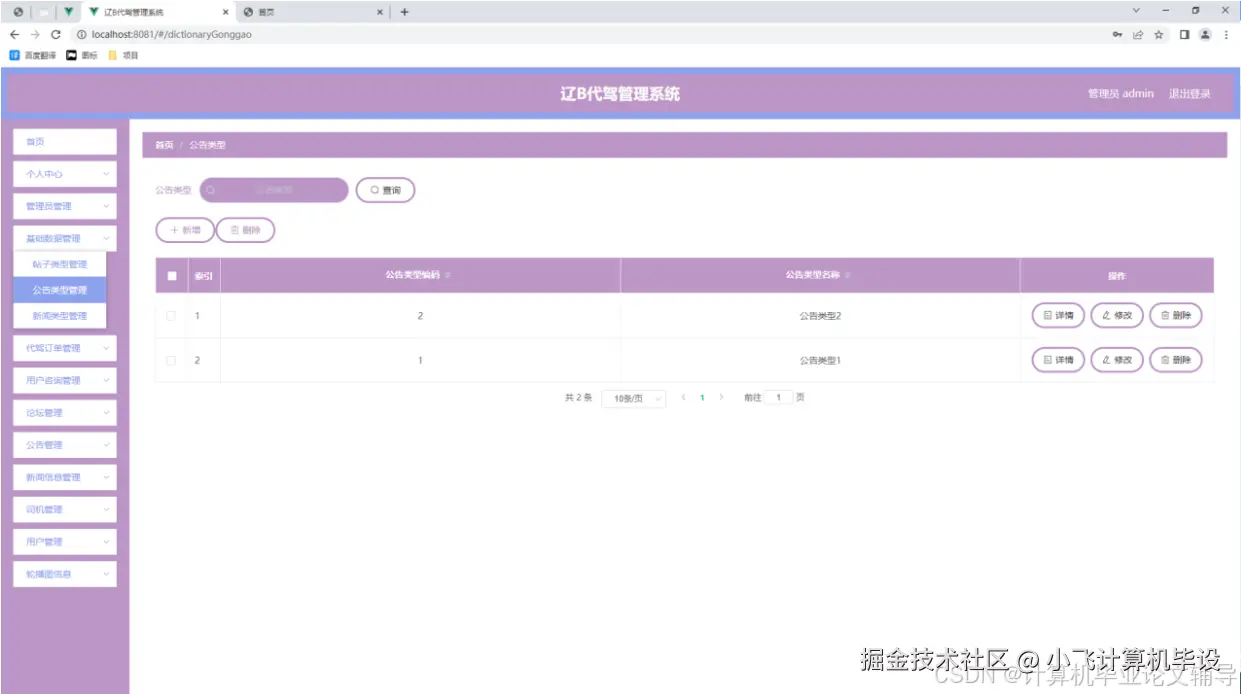Expand the 个人中心 sidebar menu
This screenshot has height=694, width=1241.
(x=65, y=174)
